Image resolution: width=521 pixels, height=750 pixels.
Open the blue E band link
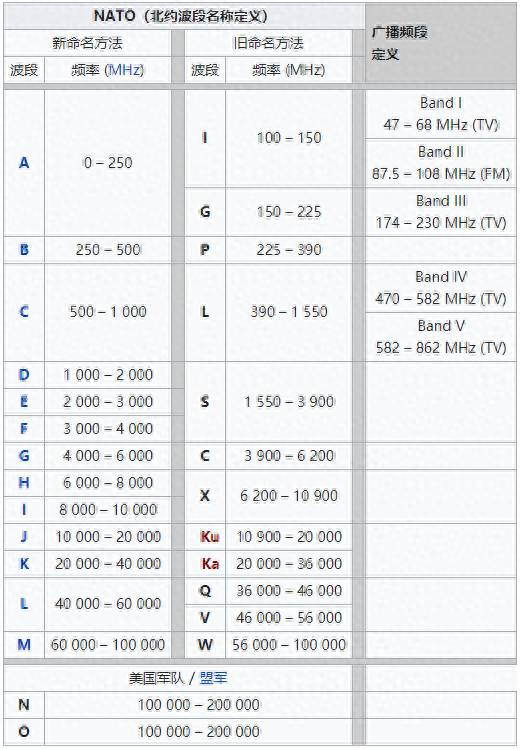[24, 402]
